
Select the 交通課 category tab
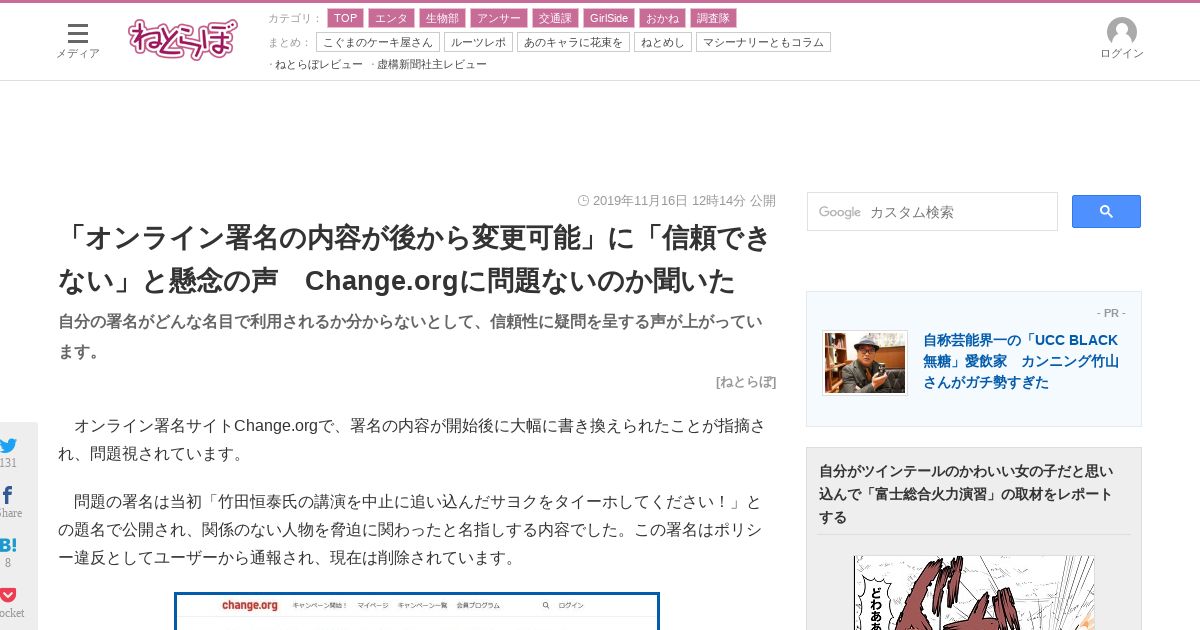[555, 18]
